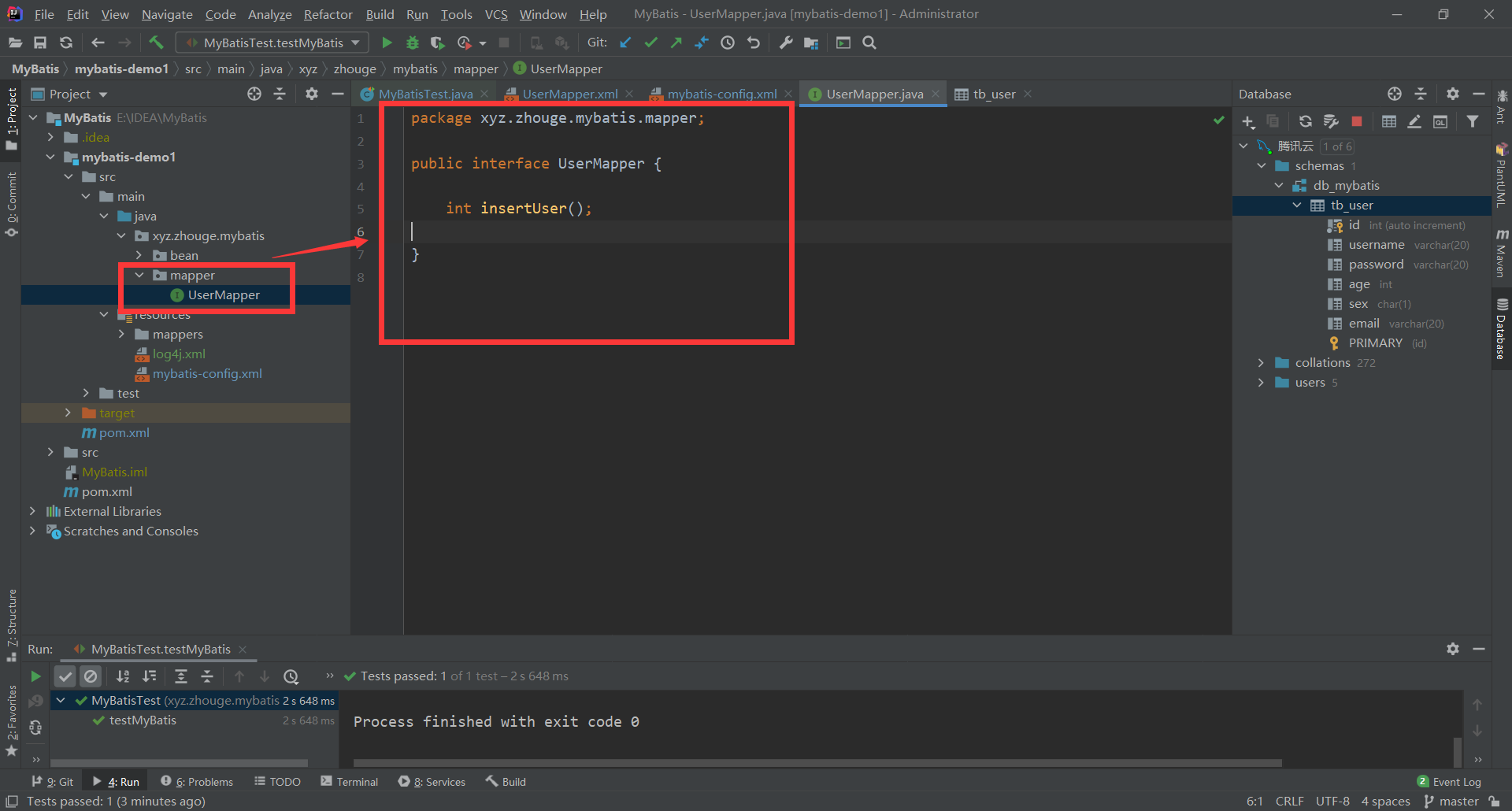Image resolution: width=1512 pixels, height=811 pixels.
Task: Save all files with the floppy icon
Action: (40, 43)
